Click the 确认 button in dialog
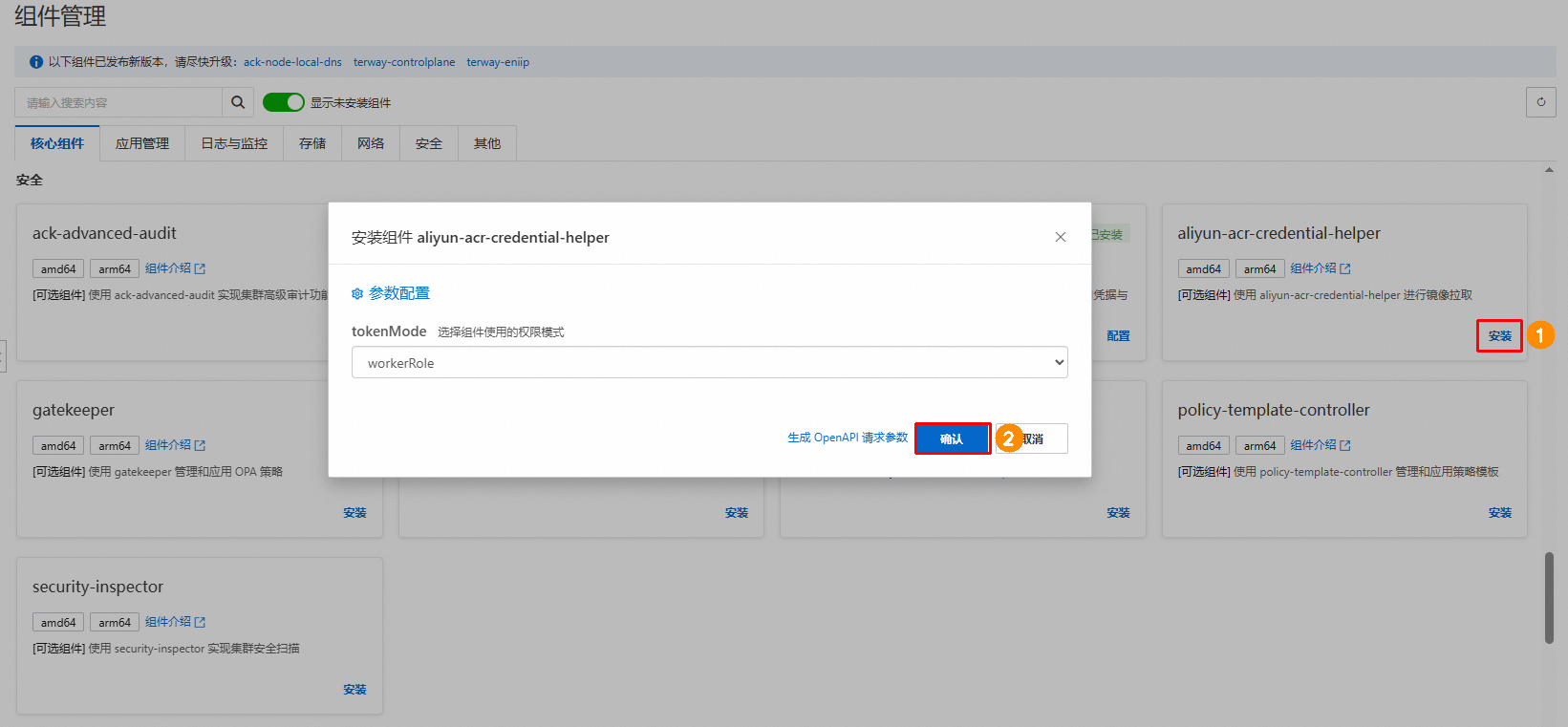Viewport: 1568px width, 727px height. [x=952, y=438]
